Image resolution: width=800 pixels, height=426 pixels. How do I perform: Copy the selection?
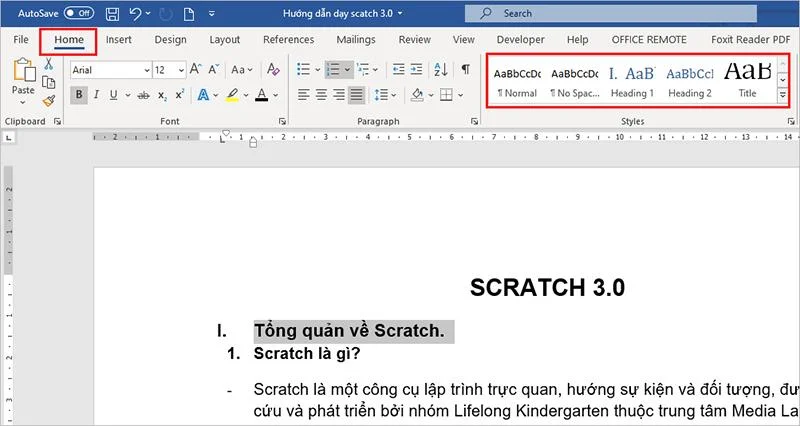(48, 82)
